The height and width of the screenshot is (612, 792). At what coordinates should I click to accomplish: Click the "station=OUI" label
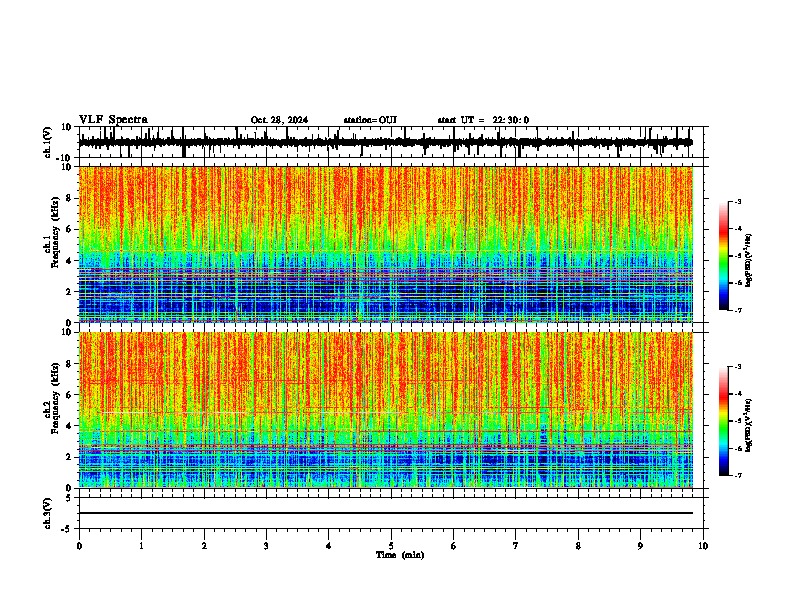pos(370,120)
